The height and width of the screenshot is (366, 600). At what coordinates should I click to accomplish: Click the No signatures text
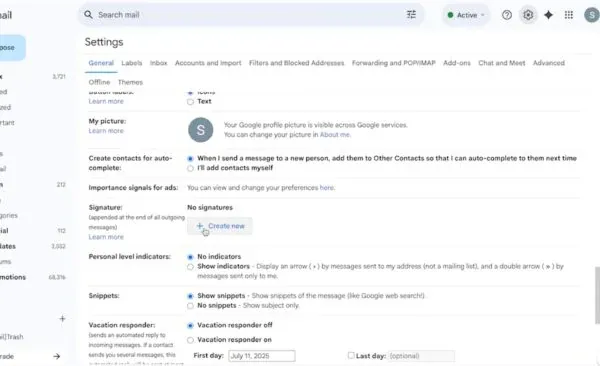(x=210, y=208)
